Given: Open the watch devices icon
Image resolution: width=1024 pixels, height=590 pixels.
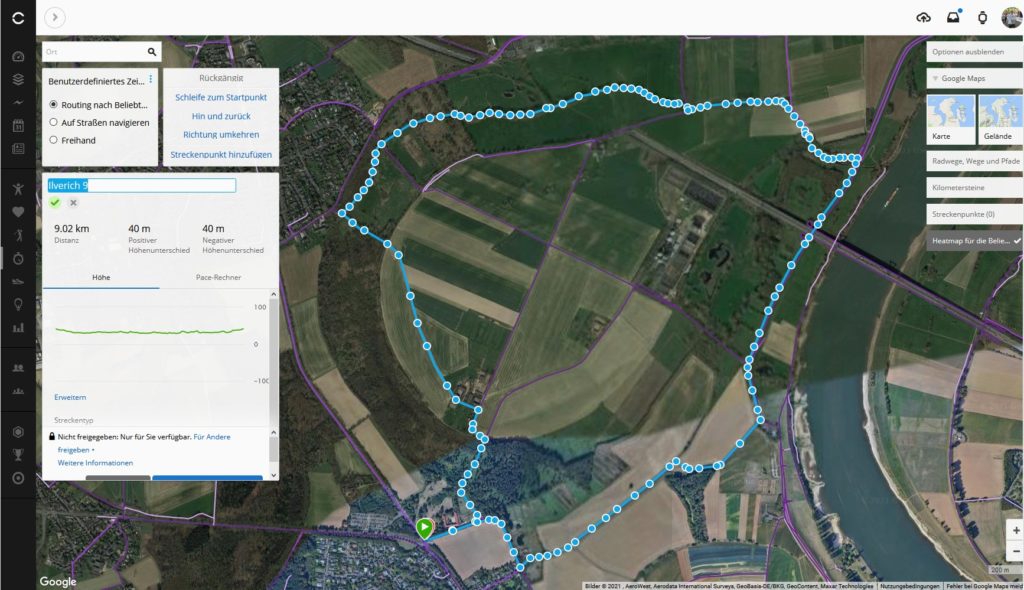Looking at the screenshot, I should 982,18.
